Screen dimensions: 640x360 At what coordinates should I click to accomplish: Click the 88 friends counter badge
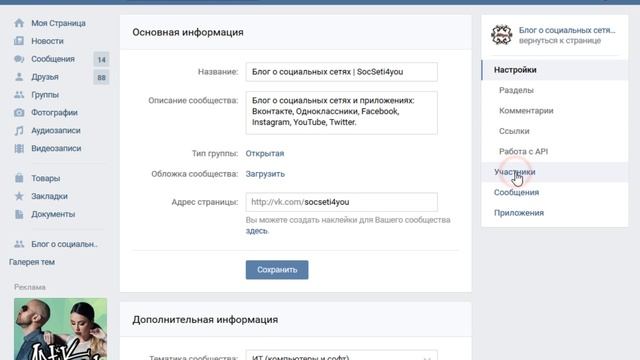point(101,77)
